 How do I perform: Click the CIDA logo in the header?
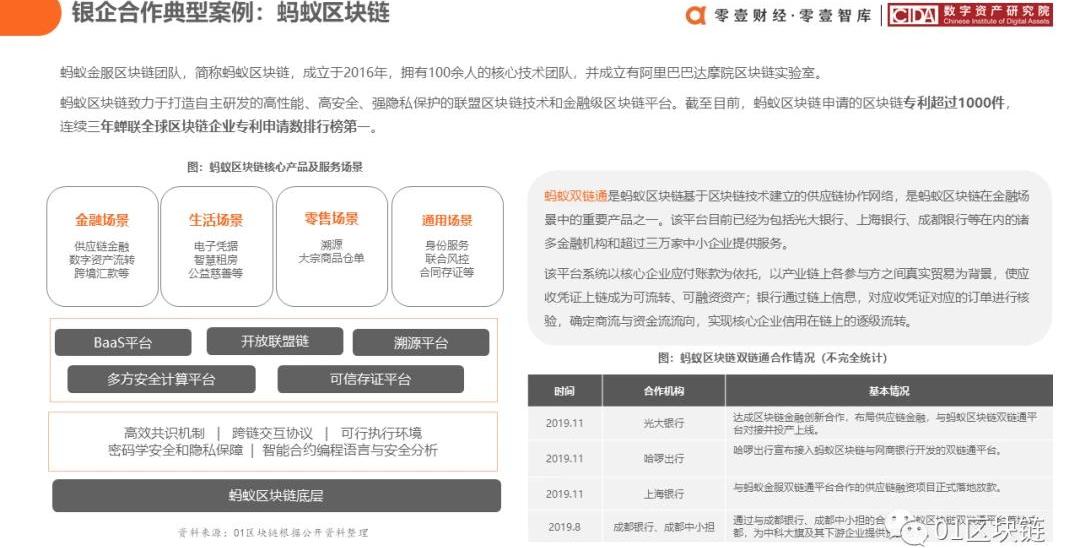pyautogui.click(x=914, y=16)
